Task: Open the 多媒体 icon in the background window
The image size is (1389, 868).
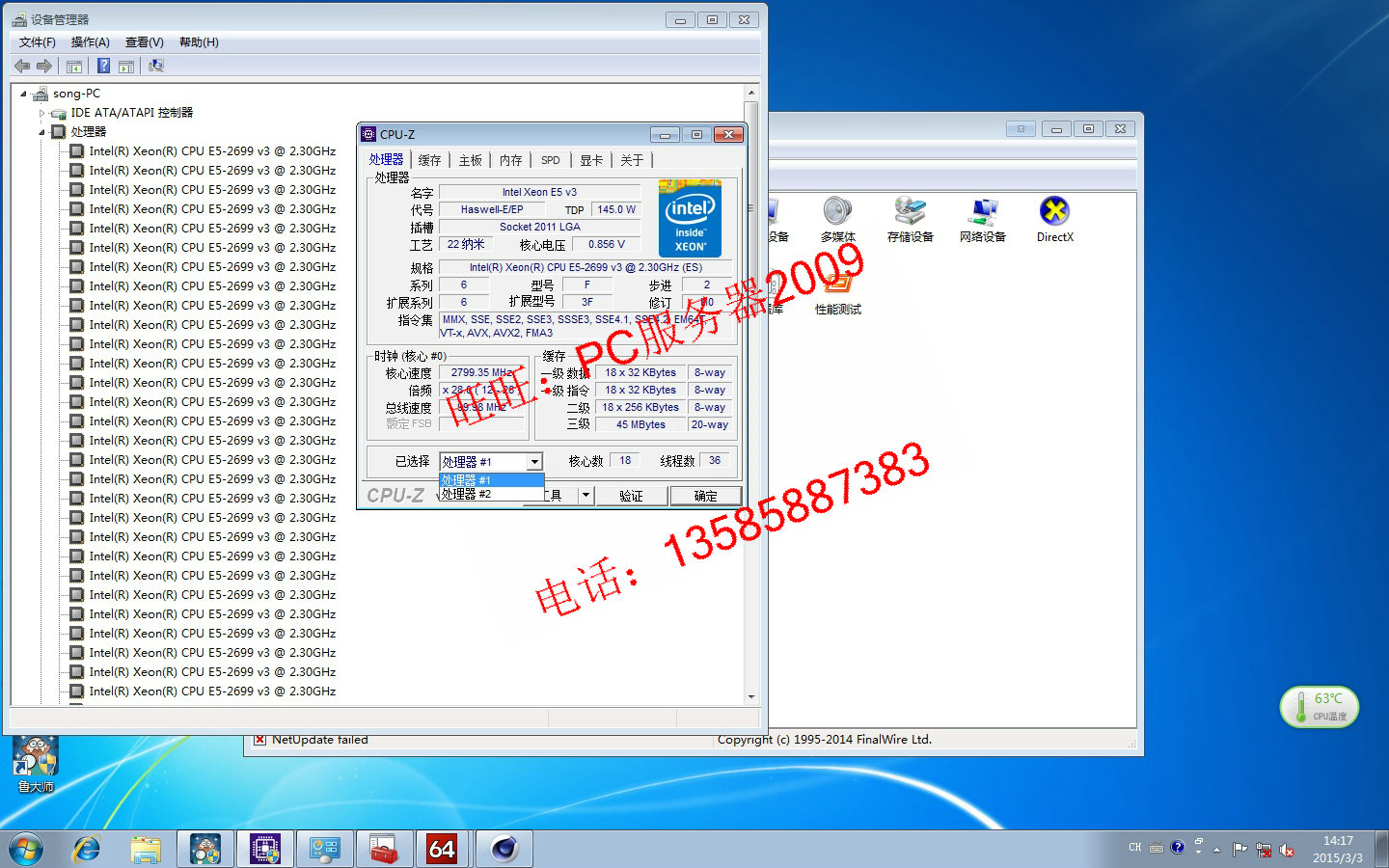Action: coord(837,219)
